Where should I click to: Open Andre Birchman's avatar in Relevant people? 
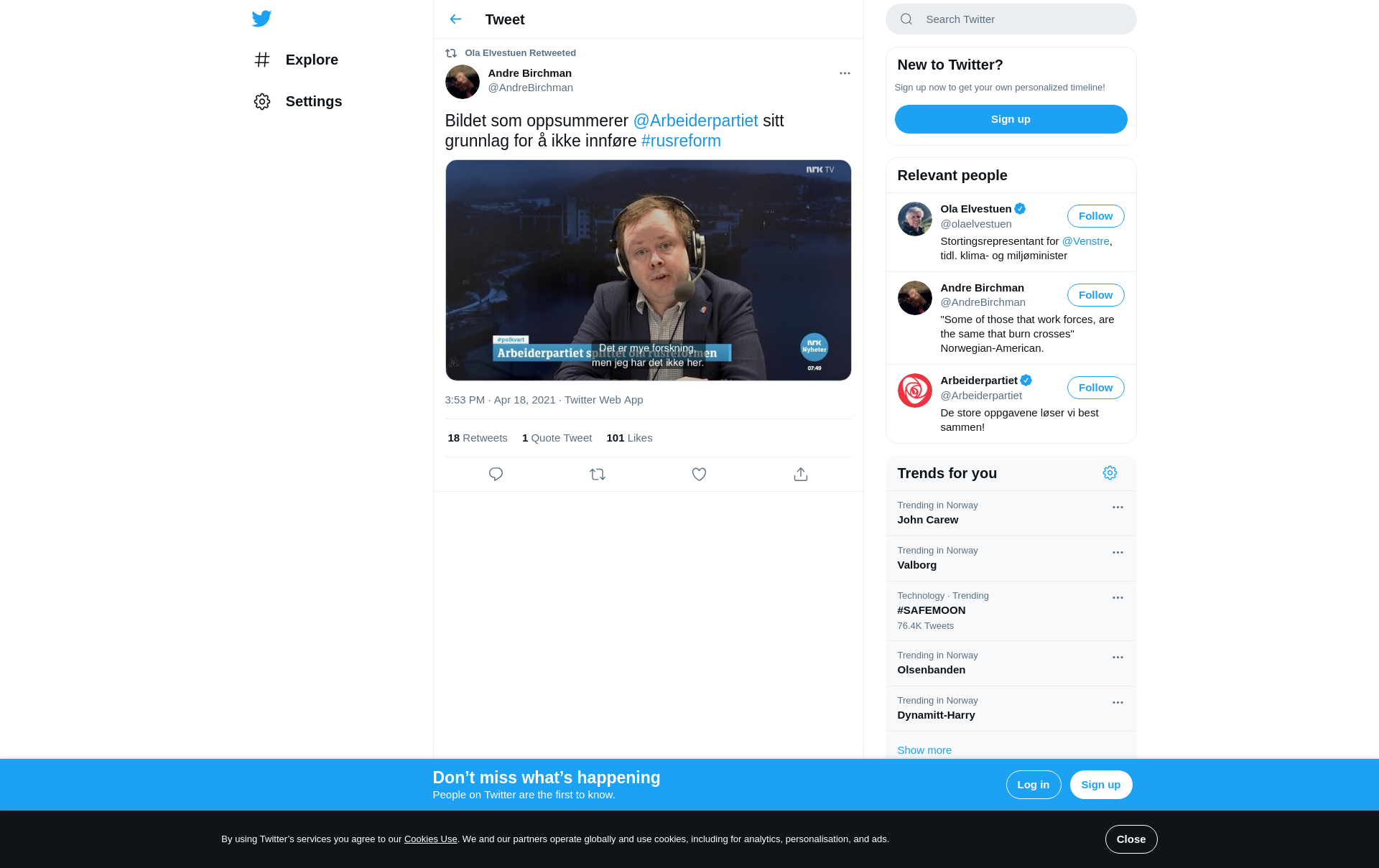click(915, 298)
